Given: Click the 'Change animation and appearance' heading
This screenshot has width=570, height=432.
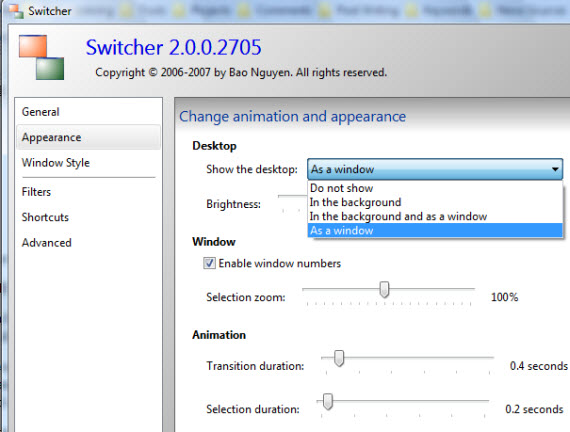Looking at the screenshot, I should tap(292, 117).
